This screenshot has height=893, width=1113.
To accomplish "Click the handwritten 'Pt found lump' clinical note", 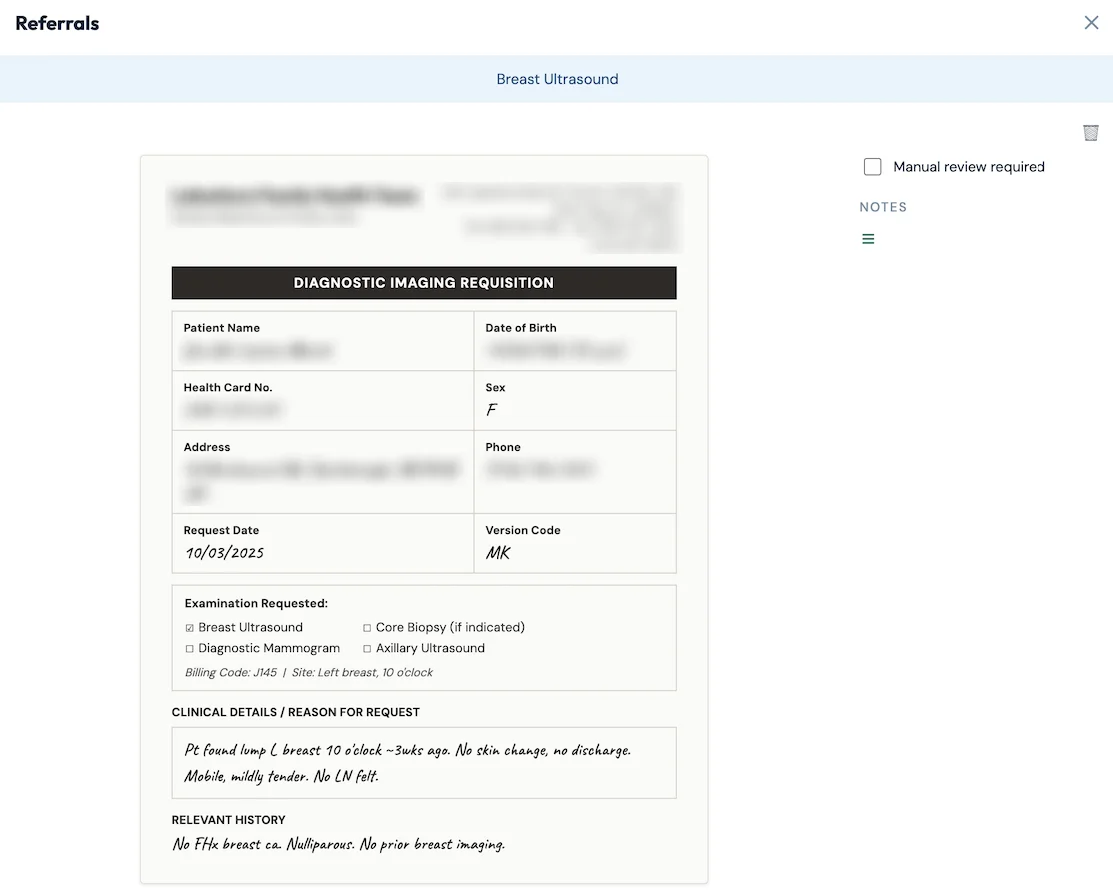I will click(x=407, y=750).
